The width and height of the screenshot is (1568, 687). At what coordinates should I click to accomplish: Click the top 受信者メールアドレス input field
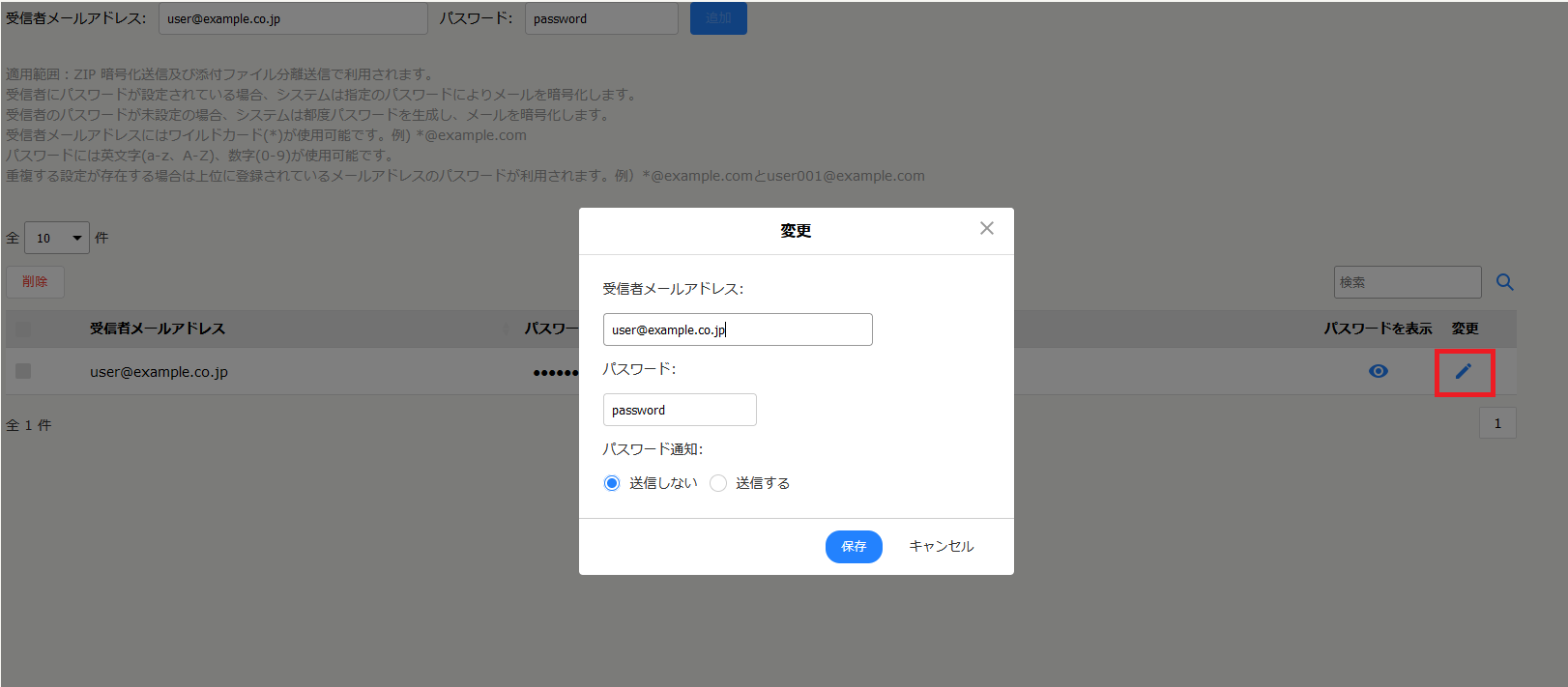[x=293, y=18]
